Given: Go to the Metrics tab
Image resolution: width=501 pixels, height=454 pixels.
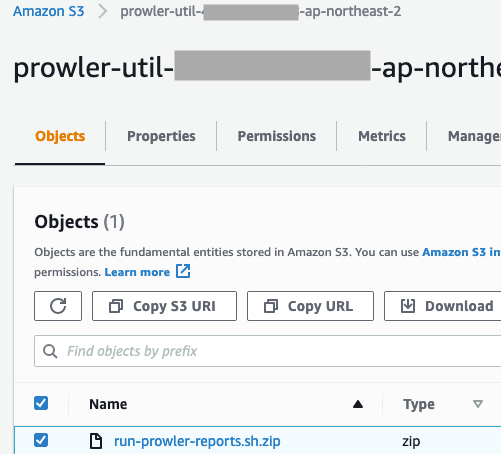Looking at the screenshot, I should tap(382, 136).
